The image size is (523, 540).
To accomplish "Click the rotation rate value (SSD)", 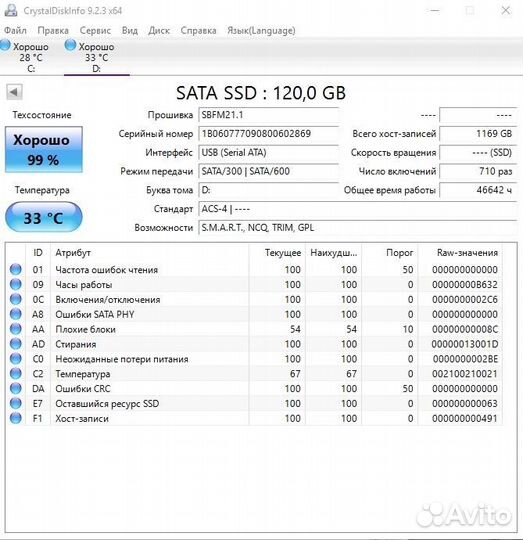I will pyautogui.click(x=478, y=153).
